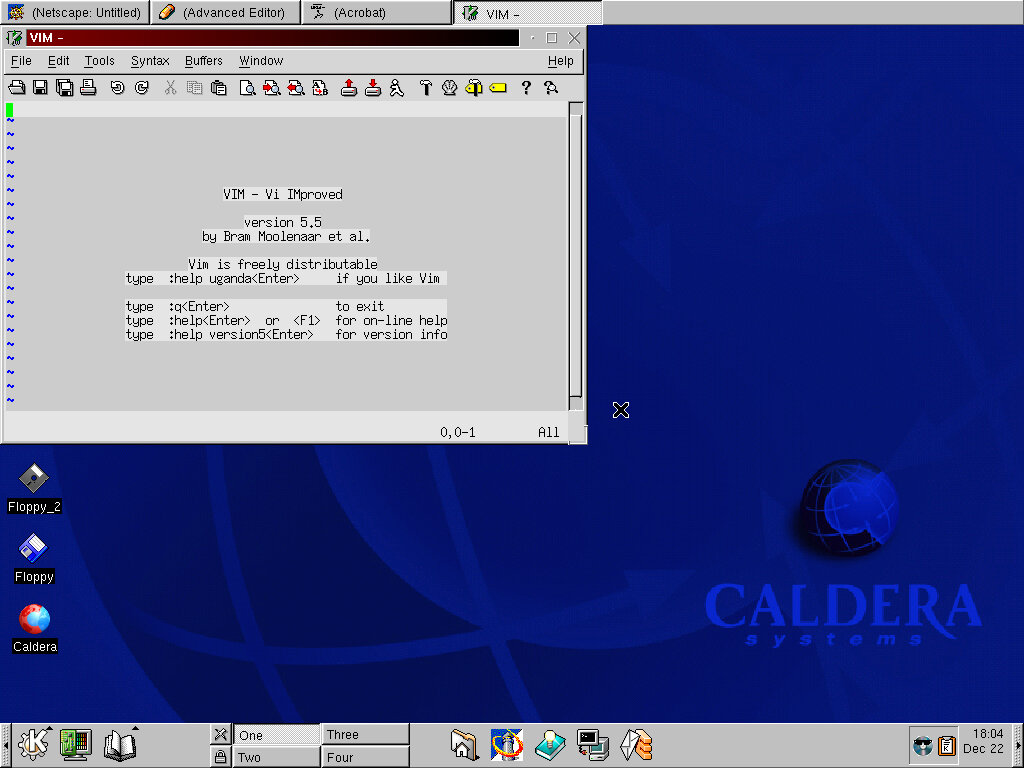1024x768 pixels.
Task: Click the Save file toolbar icon
Action: point(41,88)
